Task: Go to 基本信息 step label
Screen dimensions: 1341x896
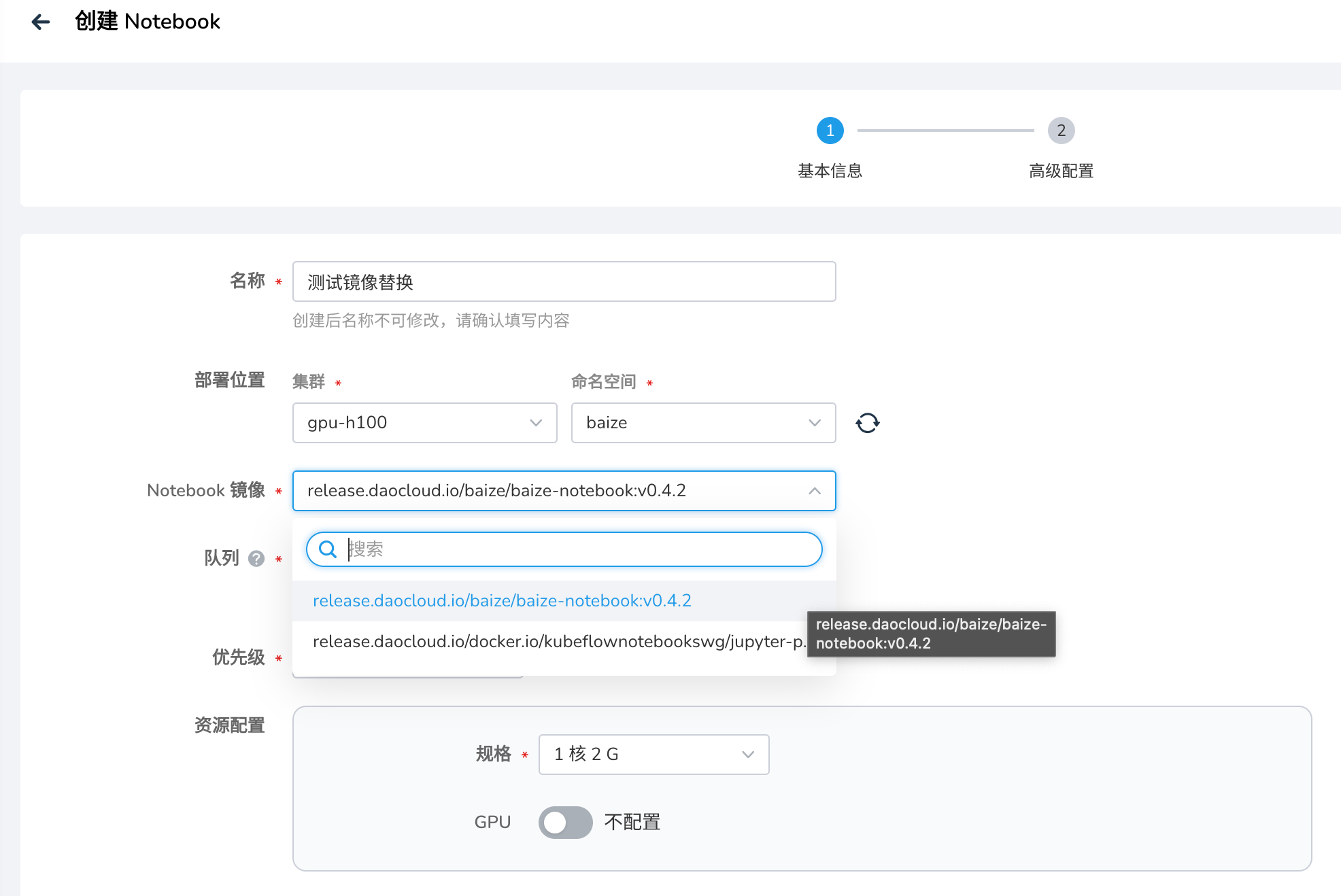Action: pyautogui.click(x=830, y=171)
